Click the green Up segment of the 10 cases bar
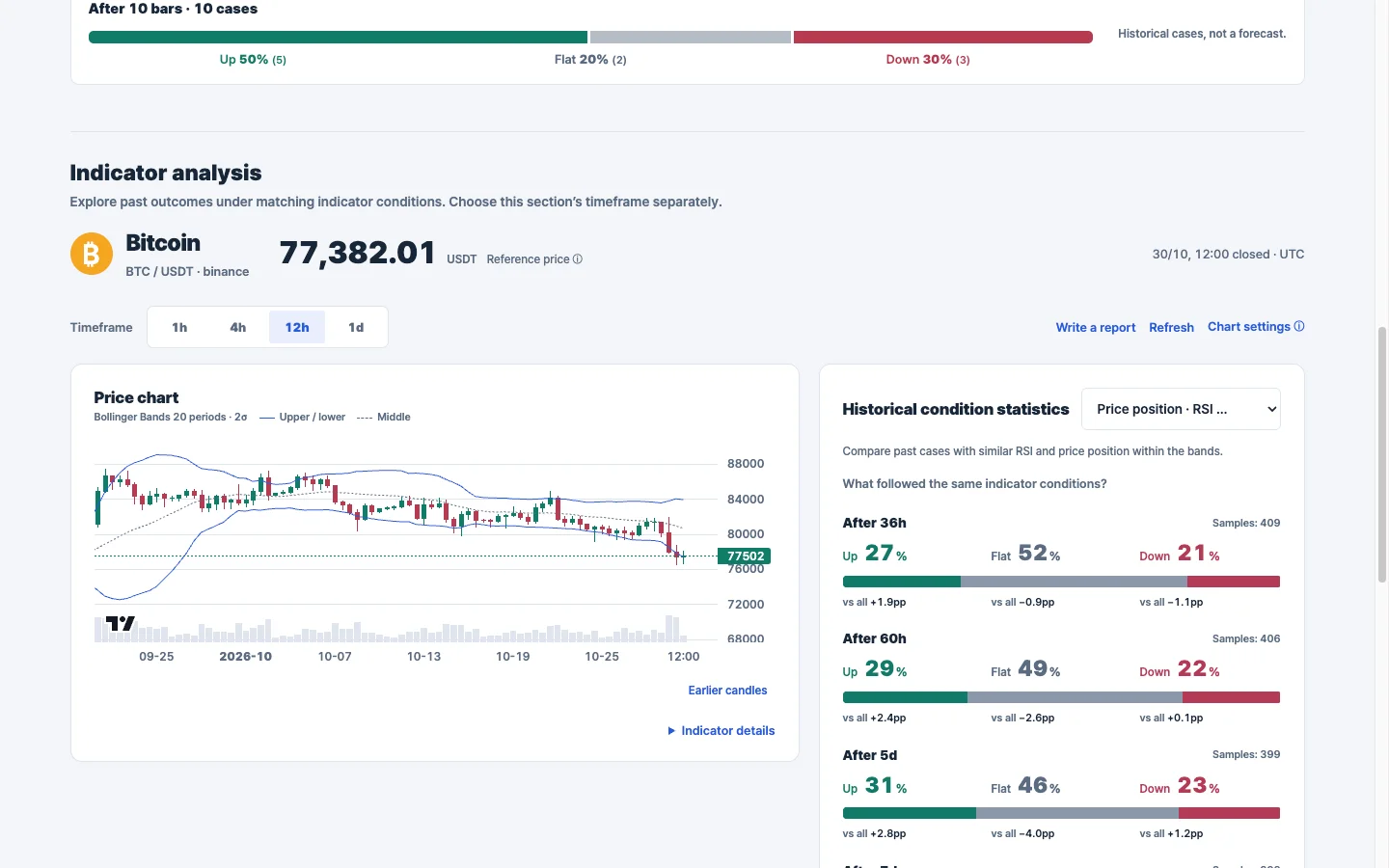This screenshot has width=1389, height=868. [338, 38]
